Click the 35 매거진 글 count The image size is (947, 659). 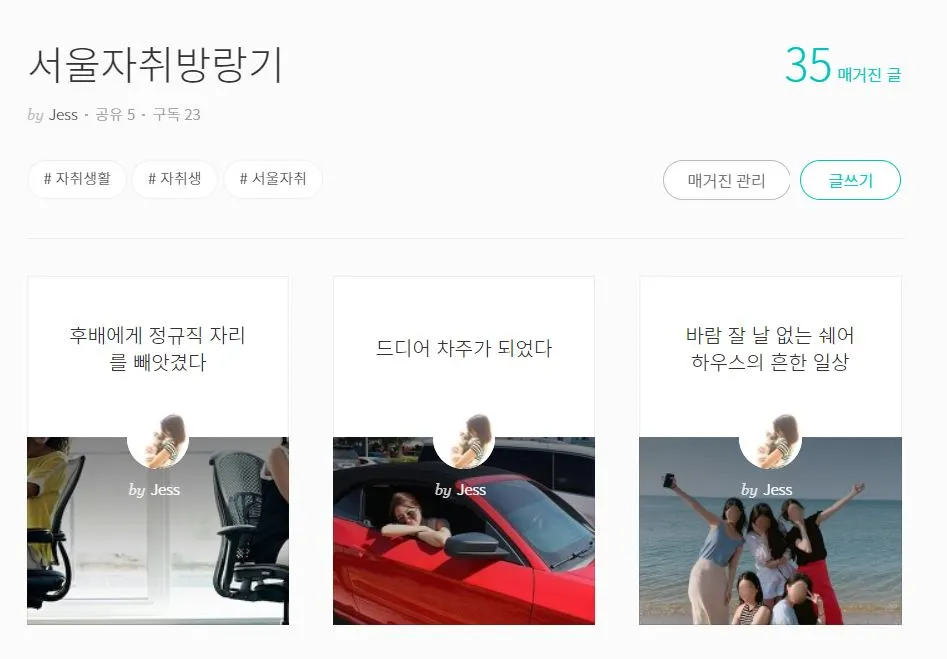pyautogui.click(x=843, y=65)
